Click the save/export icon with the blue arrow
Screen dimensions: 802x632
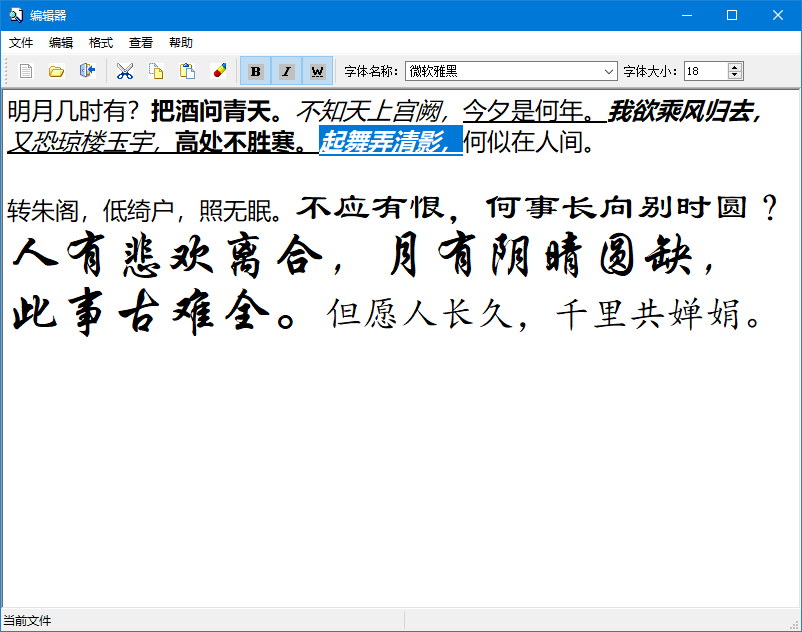click(x=87, y=71)
